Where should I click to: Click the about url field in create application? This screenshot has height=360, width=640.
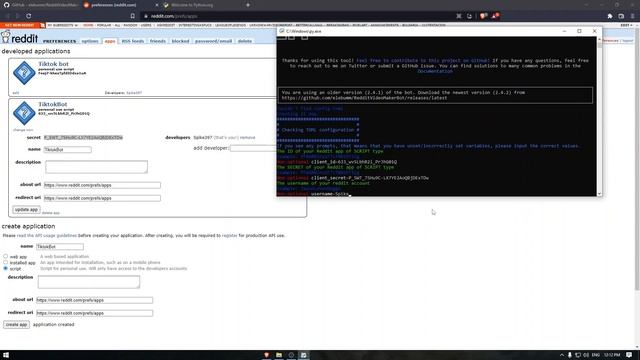click(x=94, y=300)
